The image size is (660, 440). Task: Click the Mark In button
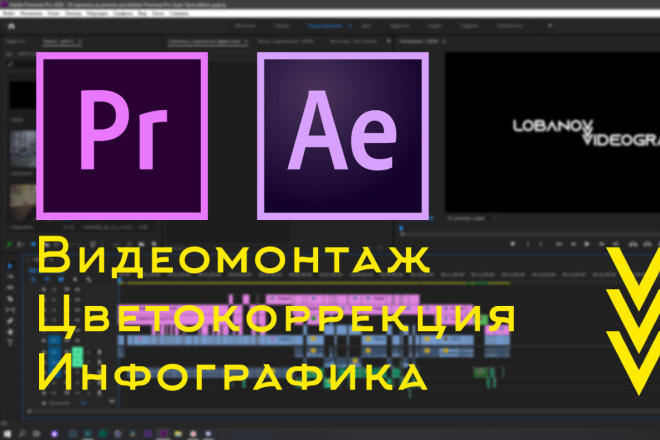pos(528,244)
